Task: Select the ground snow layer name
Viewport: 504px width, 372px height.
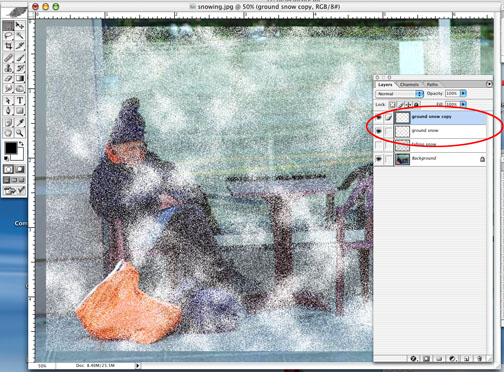Action: tap(425, 131)
